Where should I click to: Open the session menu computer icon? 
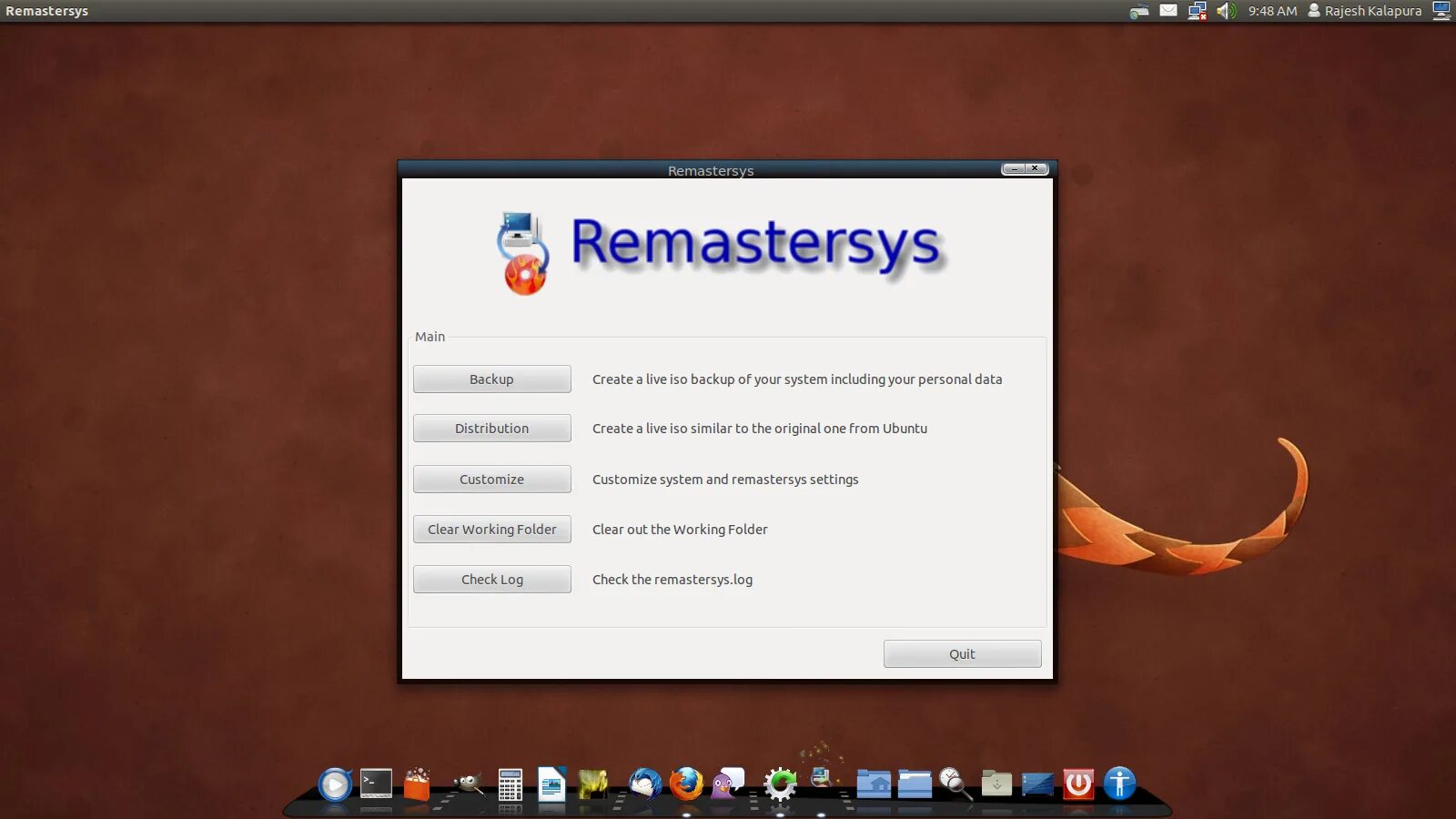tap(1441, 11)
